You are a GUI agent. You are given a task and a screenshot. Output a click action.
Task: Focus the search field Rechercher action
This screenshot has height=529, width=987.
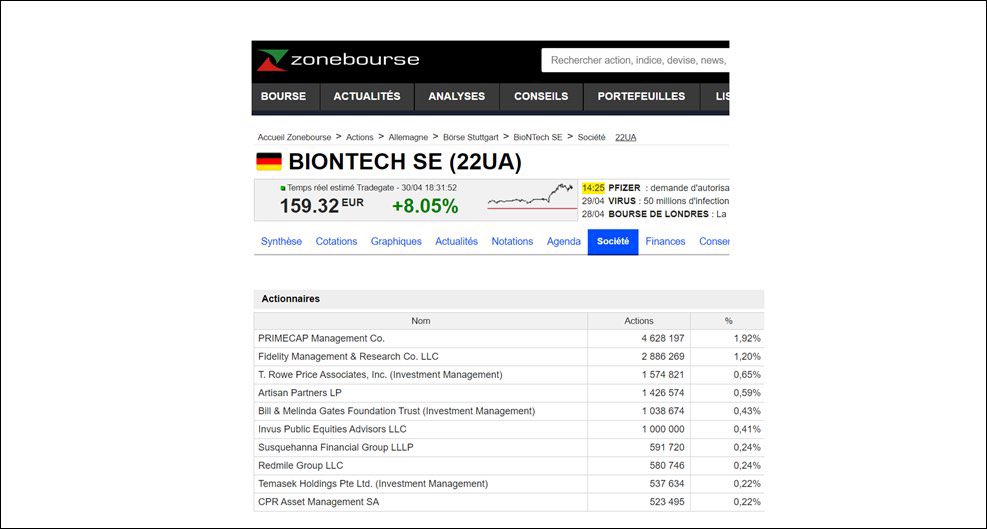pos(635,60)
